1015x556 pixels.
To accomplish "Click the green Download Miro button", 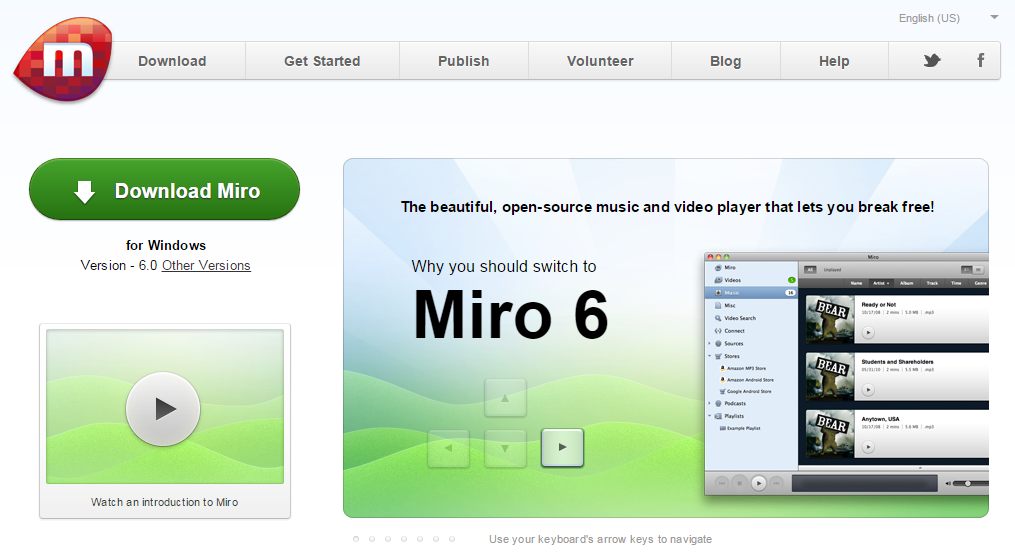I will coord(164,190).
